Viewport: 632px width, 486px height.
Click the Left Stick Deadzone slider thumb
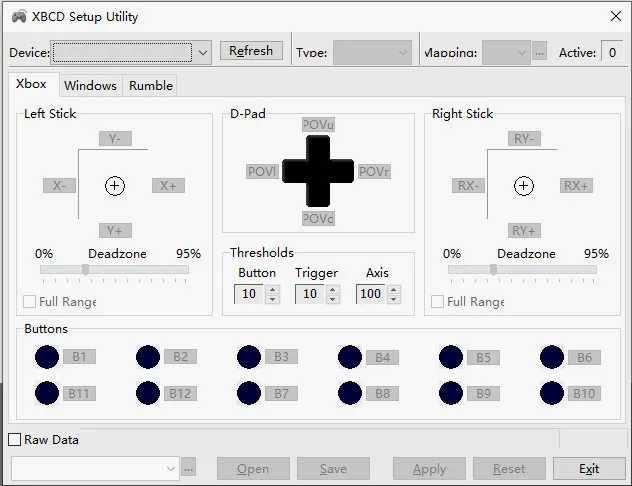pos(85,270)
